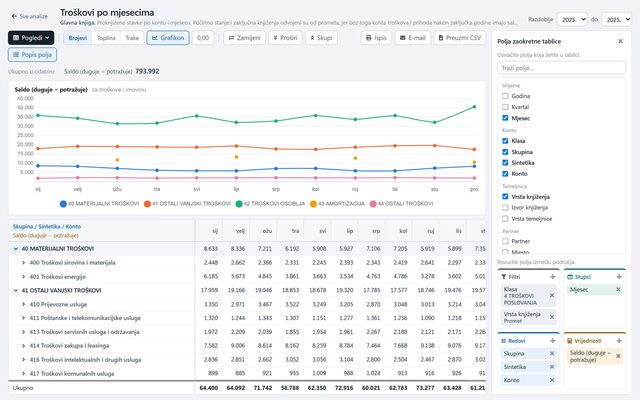Check the Izvor knjiženja checkbox
Screen dimensions: 640x400
tap(505, 207)
